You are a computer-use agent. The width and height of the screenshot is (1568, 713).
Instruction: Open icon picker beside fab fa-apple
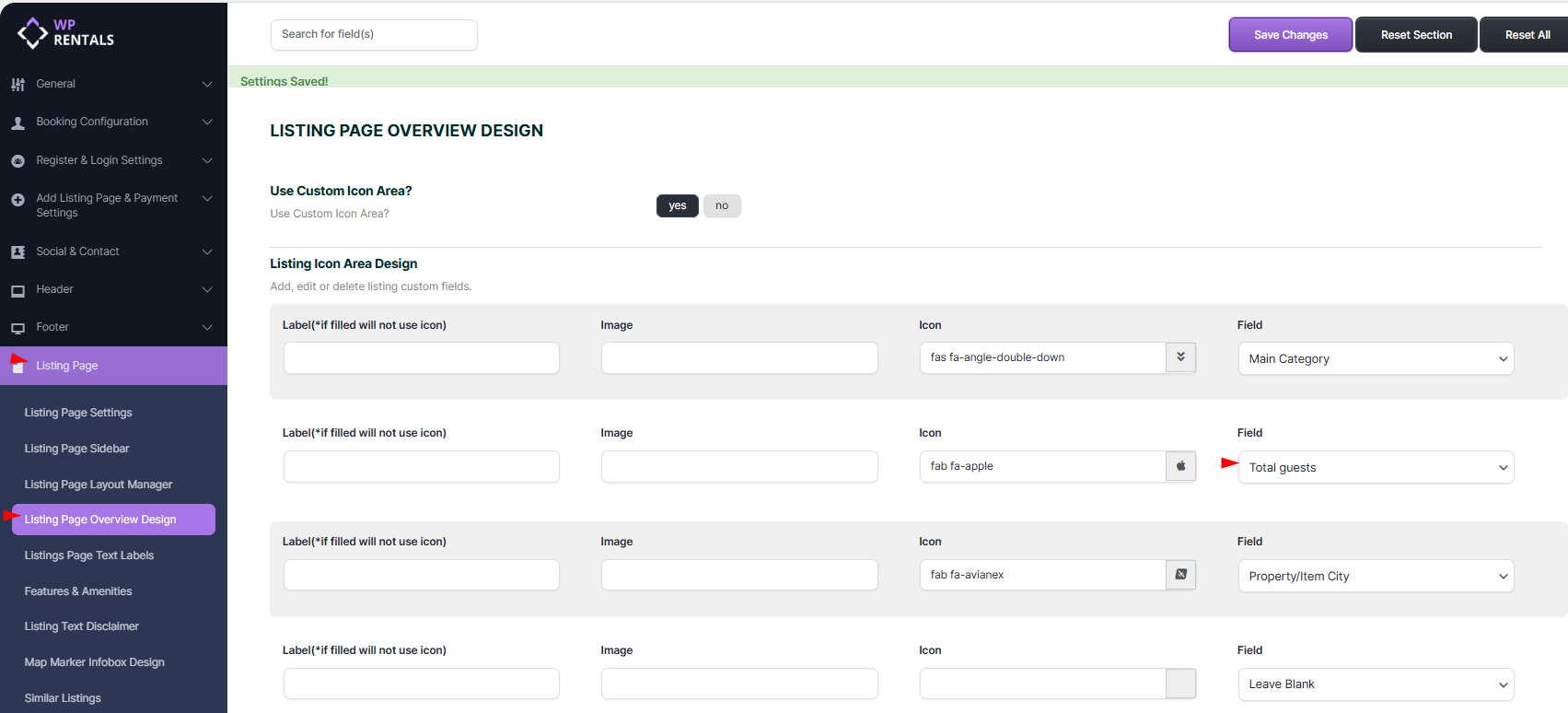click(x=1180, y=466)
